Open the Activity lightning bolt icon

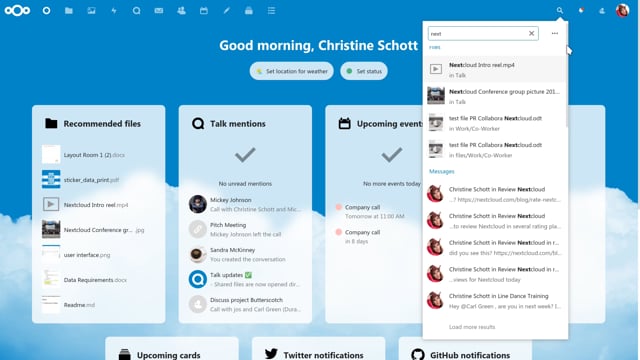(114, 11)
